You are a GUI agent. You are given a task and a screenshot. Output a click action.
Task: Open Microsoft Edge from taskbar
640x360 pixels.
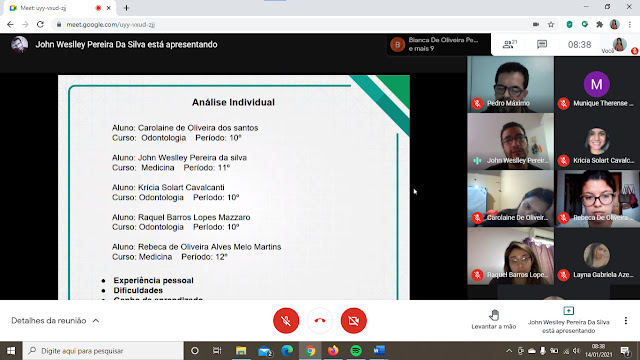(x=287, y=351)
